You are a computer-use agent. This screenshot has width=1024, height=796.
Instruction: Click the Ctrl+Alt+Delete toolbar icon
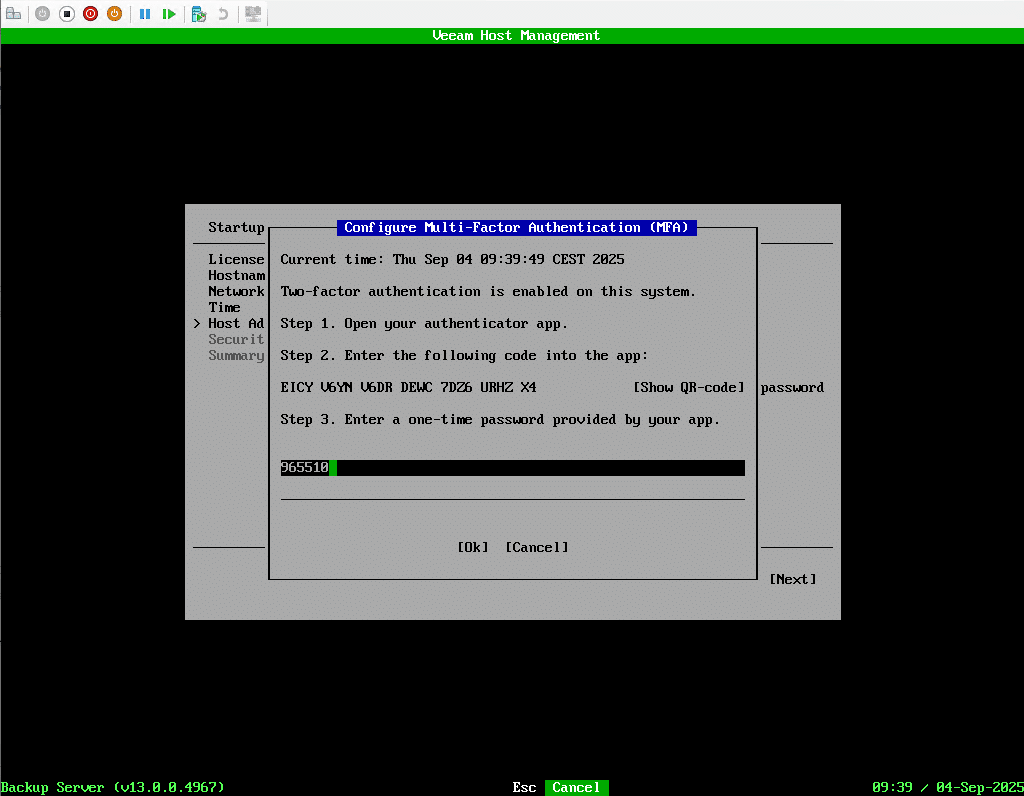pyautogui.click(x=14, y=14)
